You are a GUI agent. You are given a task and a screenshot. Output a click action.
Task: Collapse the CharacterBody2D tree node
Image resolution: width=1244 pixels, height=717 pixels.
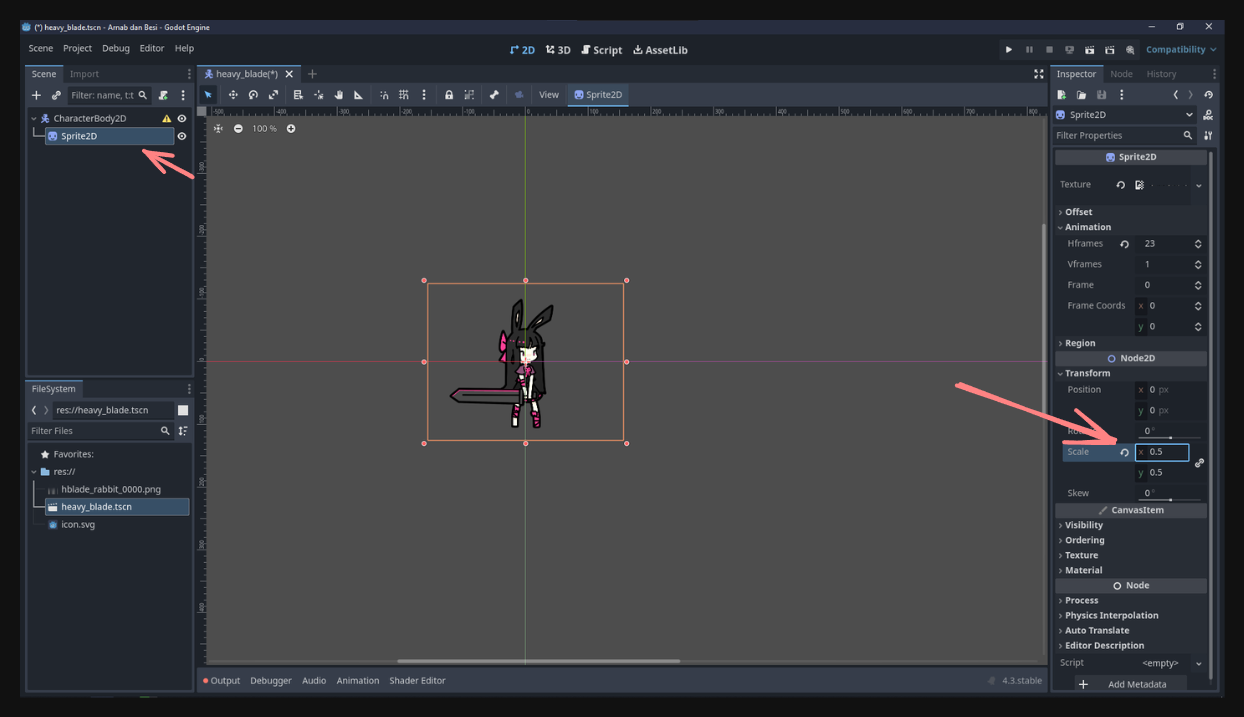[x=33, y=119]
